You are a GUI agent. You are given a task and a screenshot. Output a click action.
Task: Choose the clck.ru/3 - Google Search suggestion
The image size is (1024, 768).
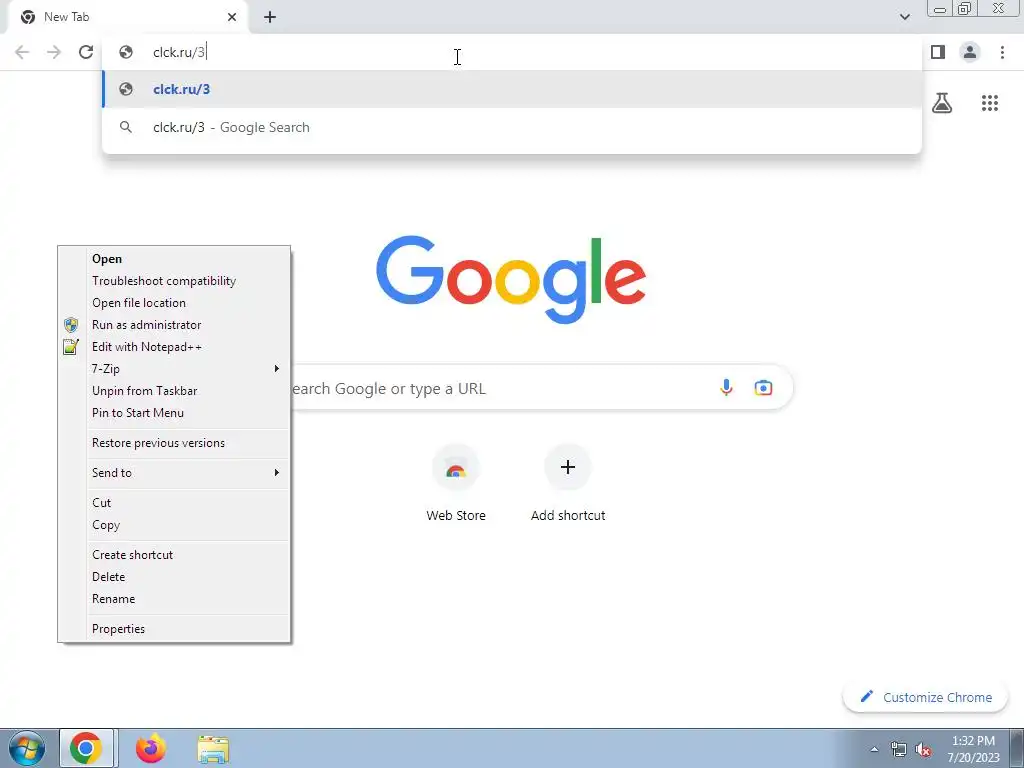pos(512,127)
